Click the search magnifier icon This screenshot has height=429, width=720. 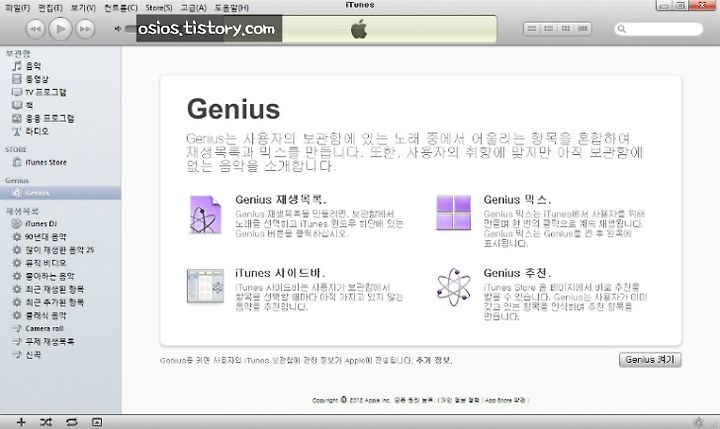click(622, 29)
